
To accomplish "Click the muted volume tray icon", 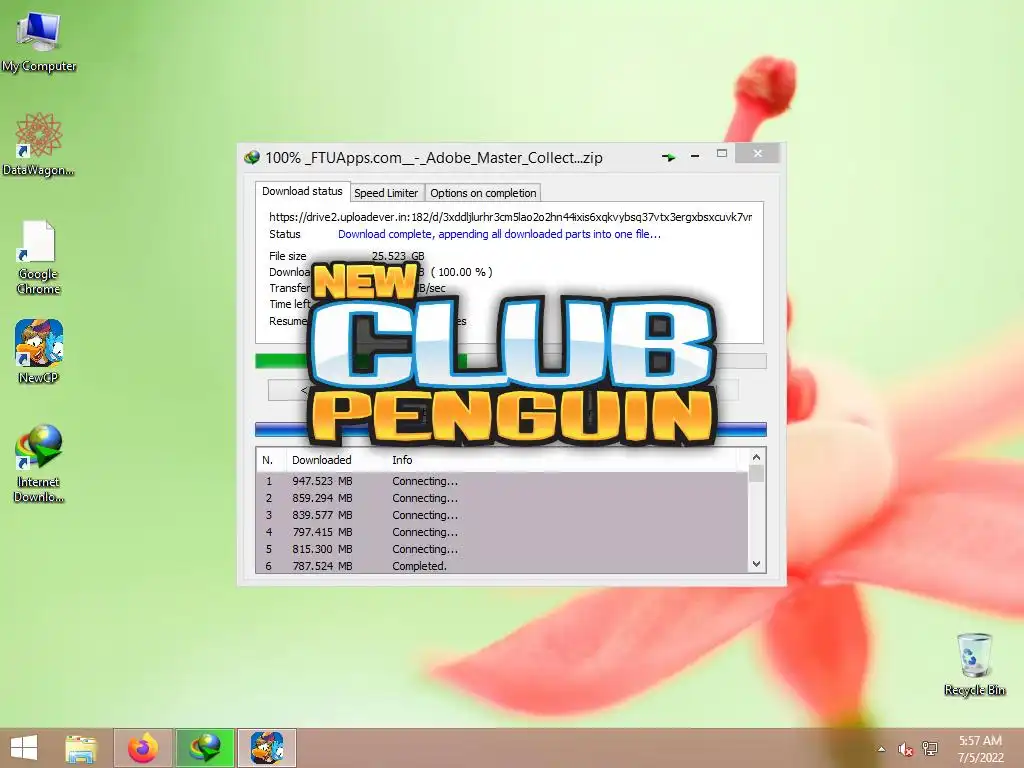I will (x=905, y=749).
